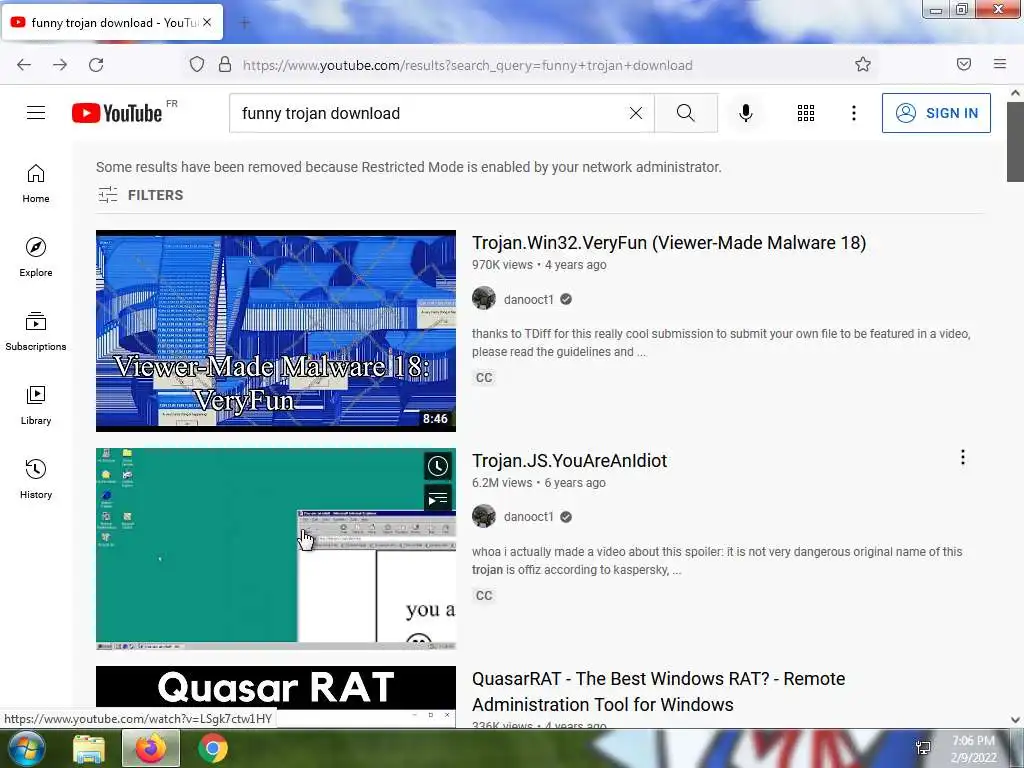This screenshot has height=768, width=1024.
Task: Bookmark this page with the star icon
Action: [863, 65]
